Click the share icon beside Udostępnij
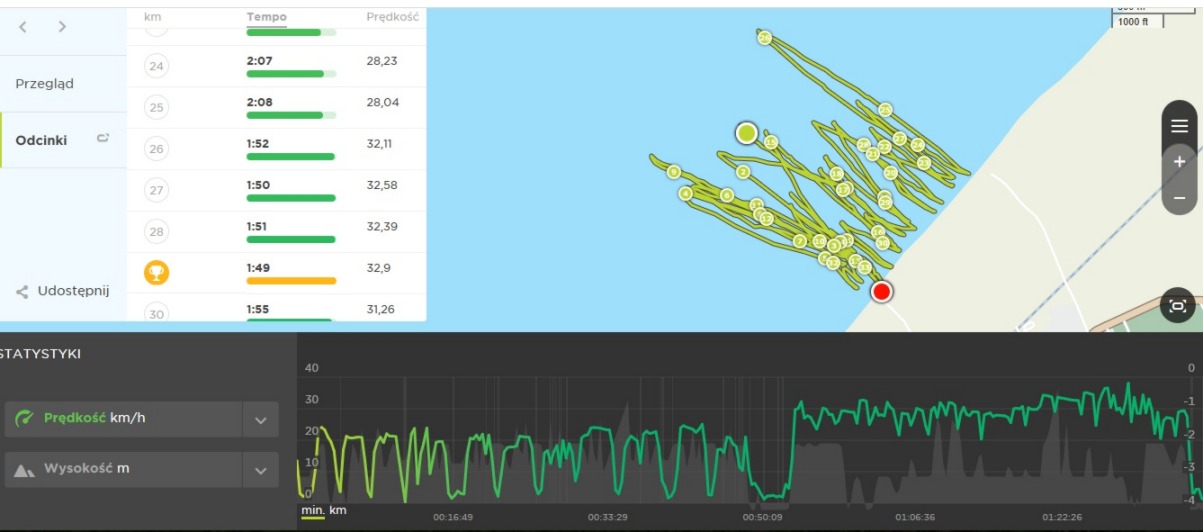Image resolution: width=1203 pixels, height=532 pixels. pyautogui.click(x=23, y=293)
